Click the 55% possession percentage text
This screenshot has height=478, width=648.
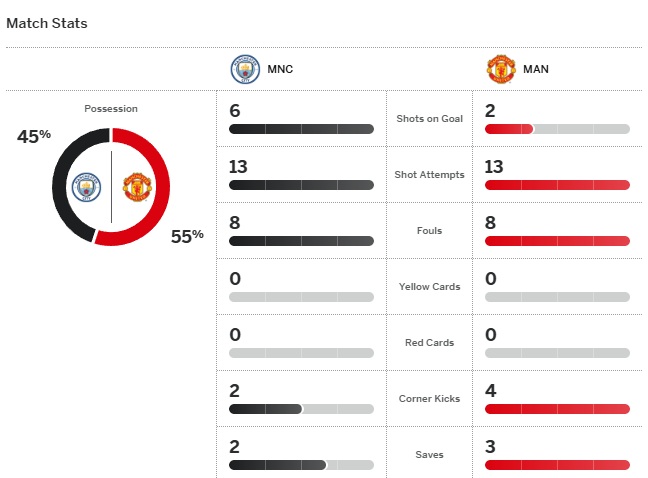click(x=187, y=236)
